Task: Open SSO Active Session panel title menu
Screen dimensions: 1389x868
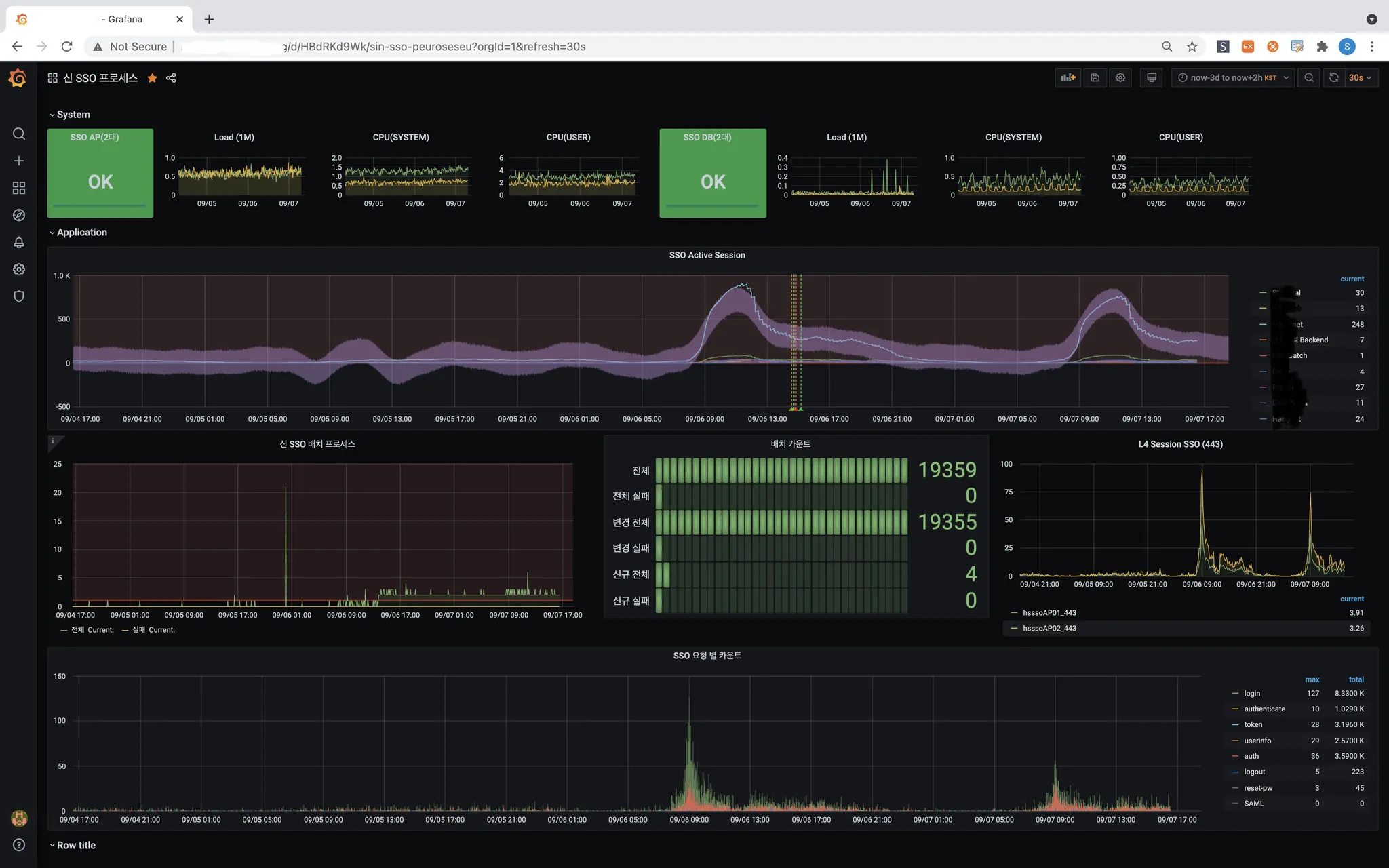Action: pos(707,255)
